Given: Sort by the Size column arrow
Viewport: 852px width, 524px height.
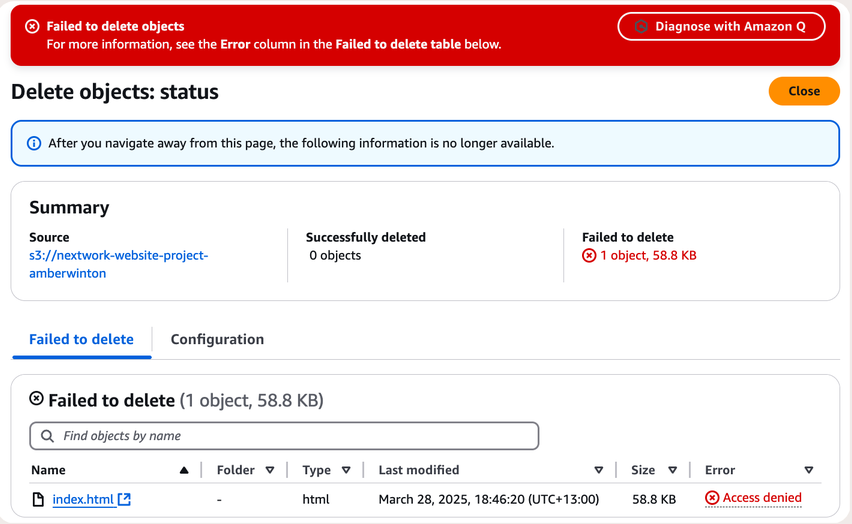Looking at the screenshot, I should (x=673, y=470).
